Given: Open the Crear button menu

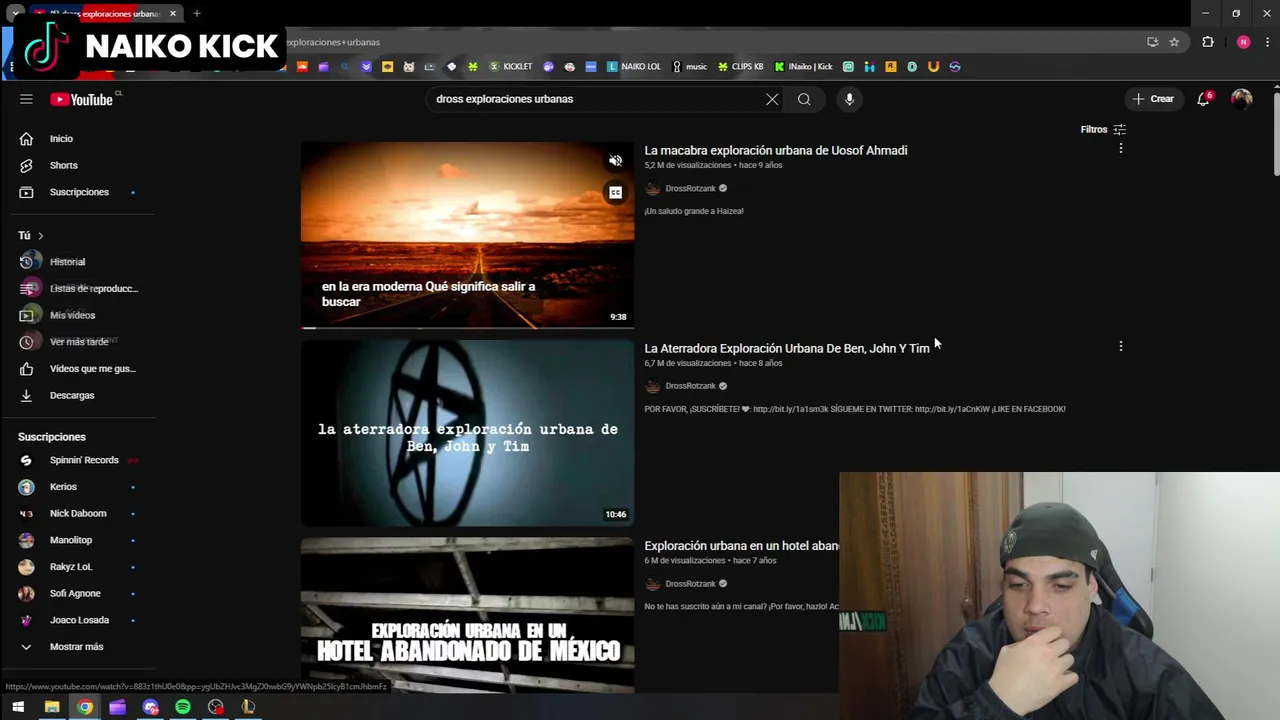Looking at the screenshot, I should tap(1152, 99).
